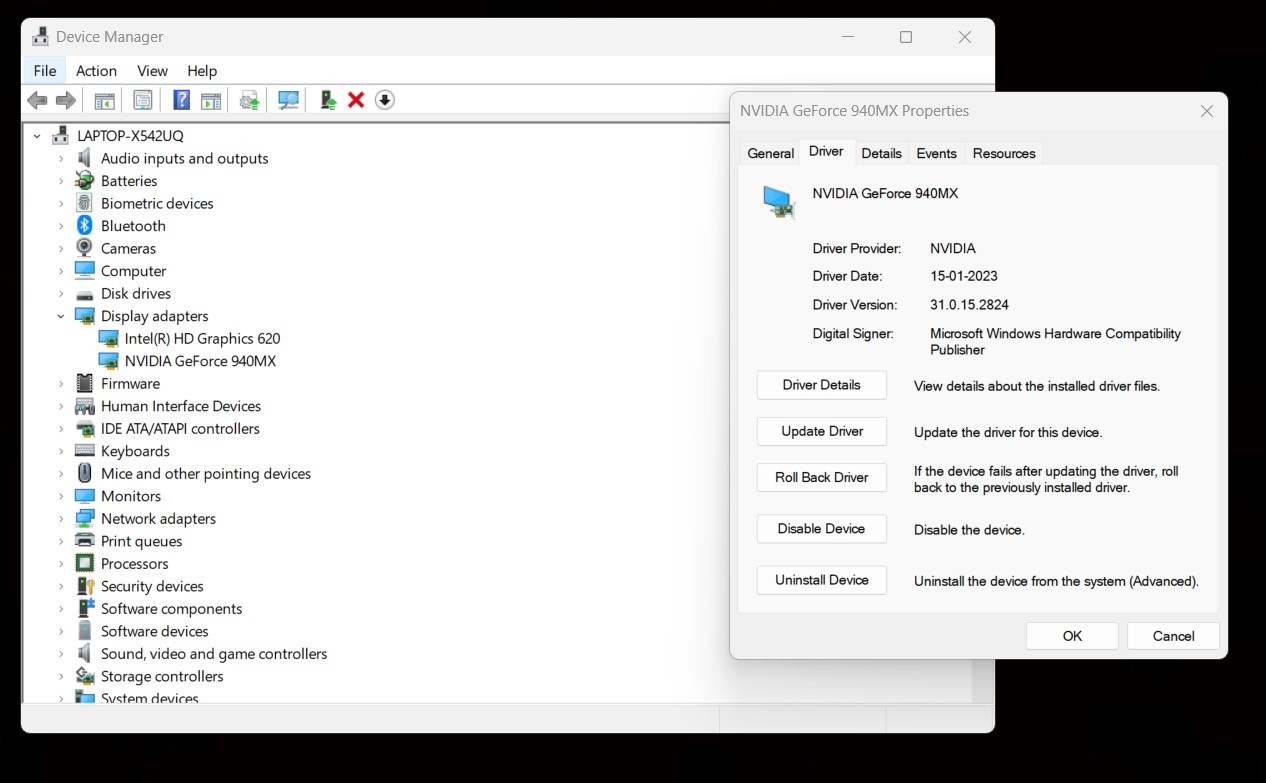Image resolution: width=1266 pixels, height=783 pixels.
Task: Open the File menu
Action: click(45, 71)
